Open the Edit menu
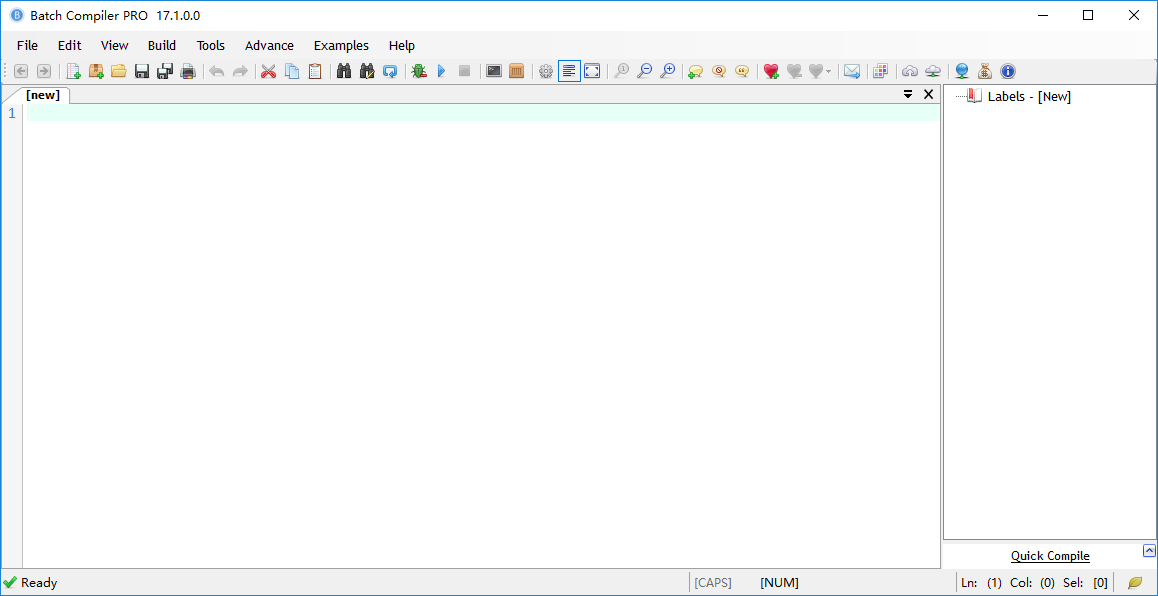The width and height of the screenshot is (1158, 596). pyautogui.click(x=69, y=46)
